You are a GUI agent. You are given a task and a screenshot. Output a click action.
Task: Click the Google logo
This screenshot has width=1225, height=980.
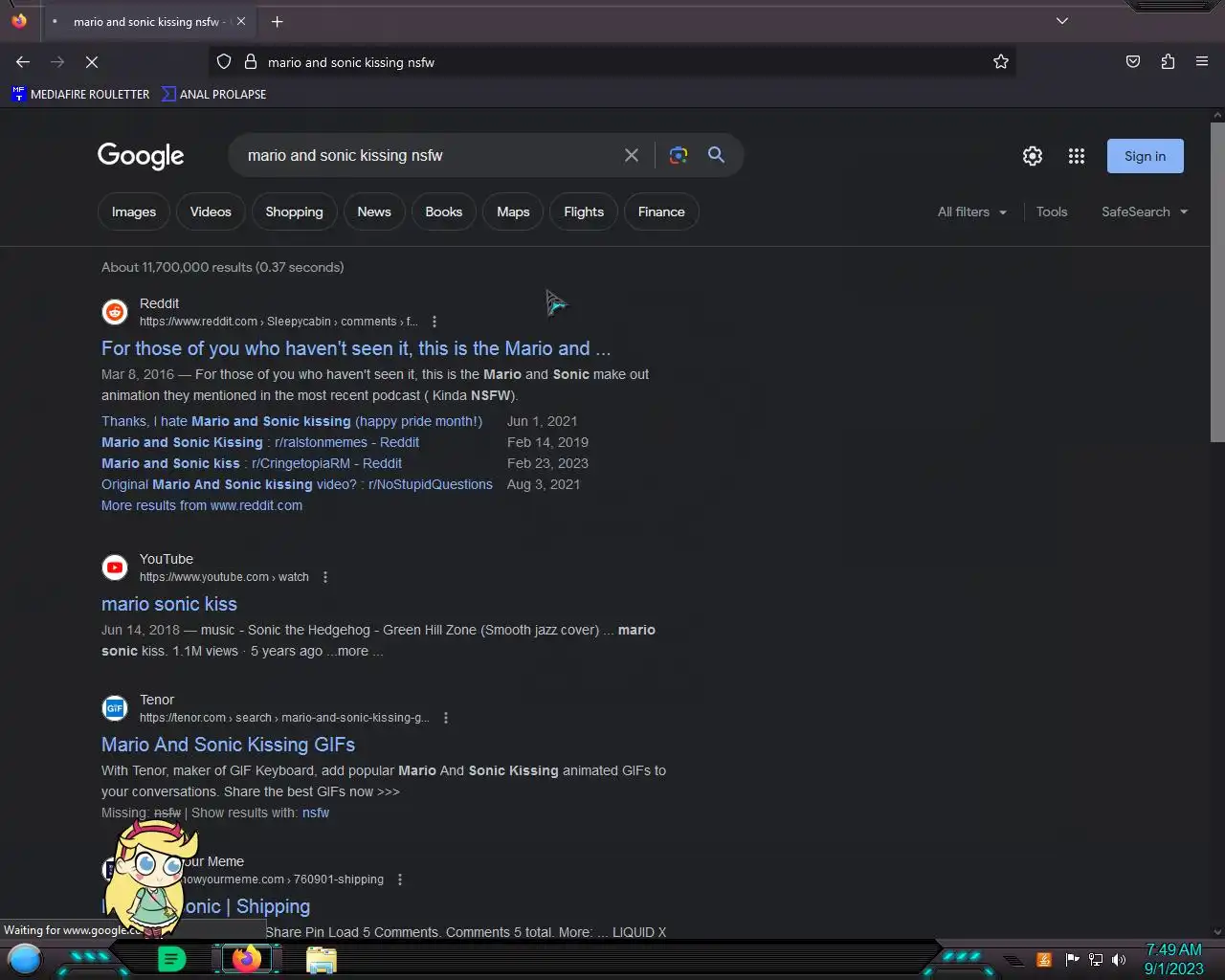(141, 156)
